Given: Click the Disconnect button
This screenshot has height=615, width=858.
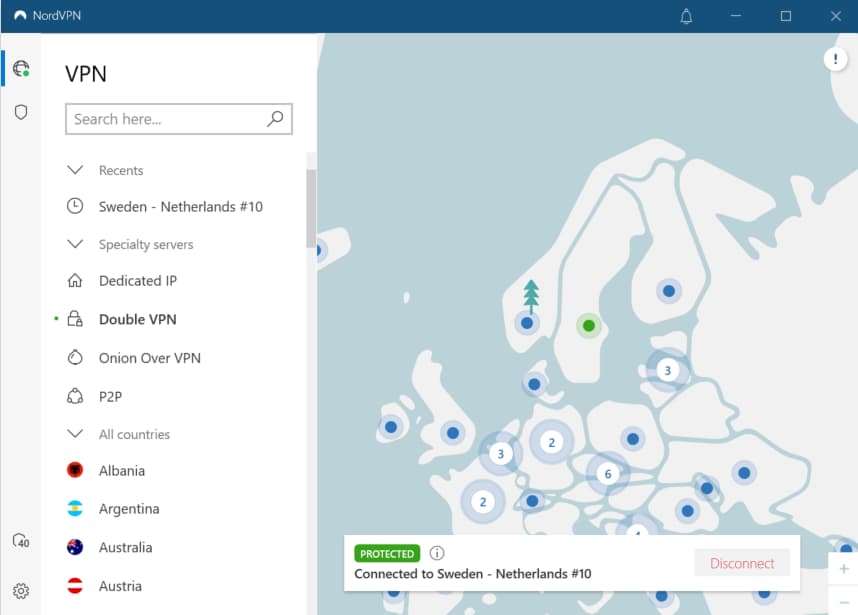Looking at the screenshot, I should [742, 563].
